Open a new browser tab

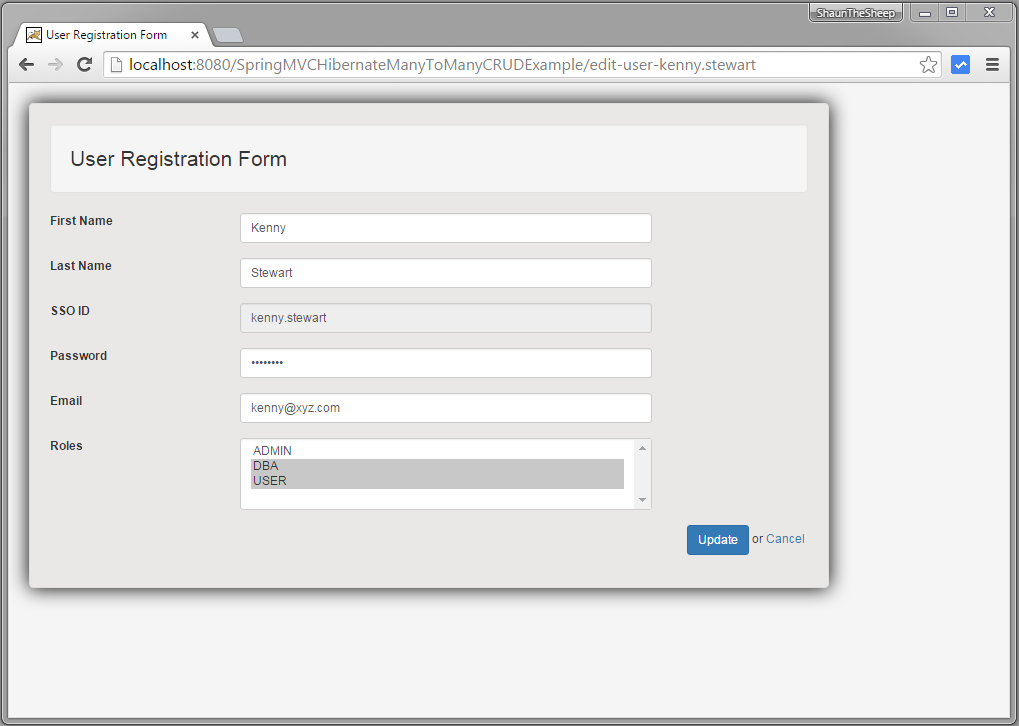click(x=227, y=33)
